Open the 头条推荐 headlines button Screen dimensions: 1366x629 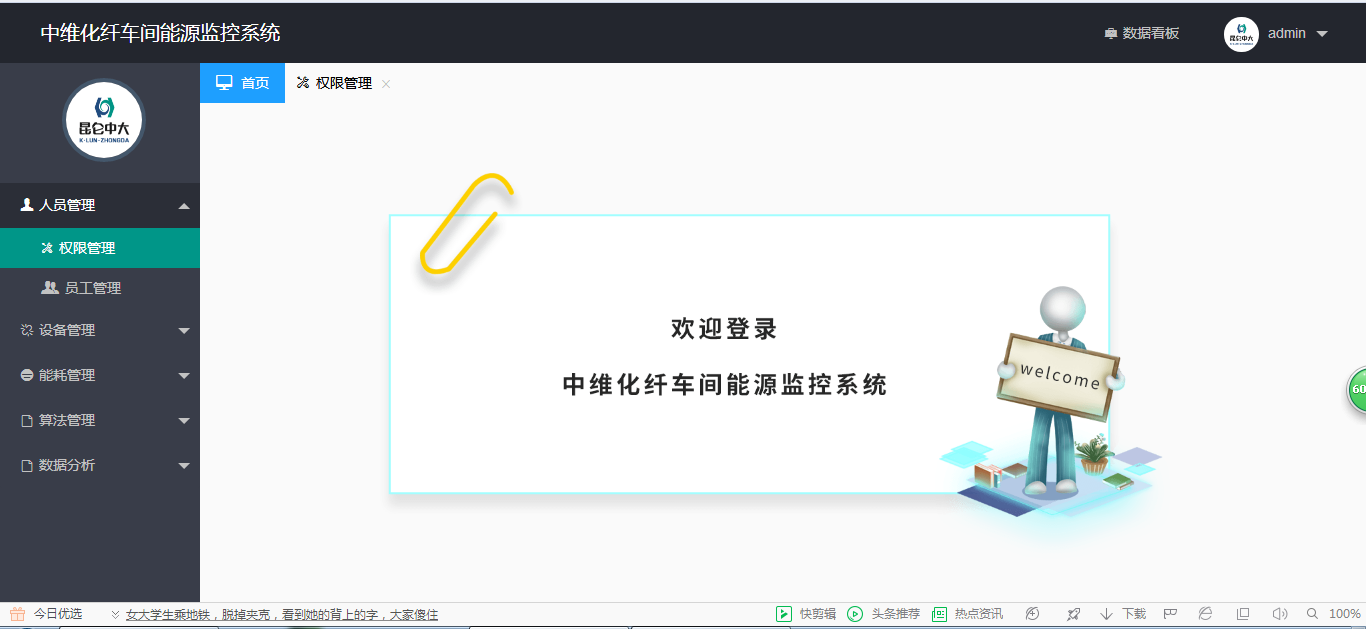pyautogui.click(x=884, y=614)
